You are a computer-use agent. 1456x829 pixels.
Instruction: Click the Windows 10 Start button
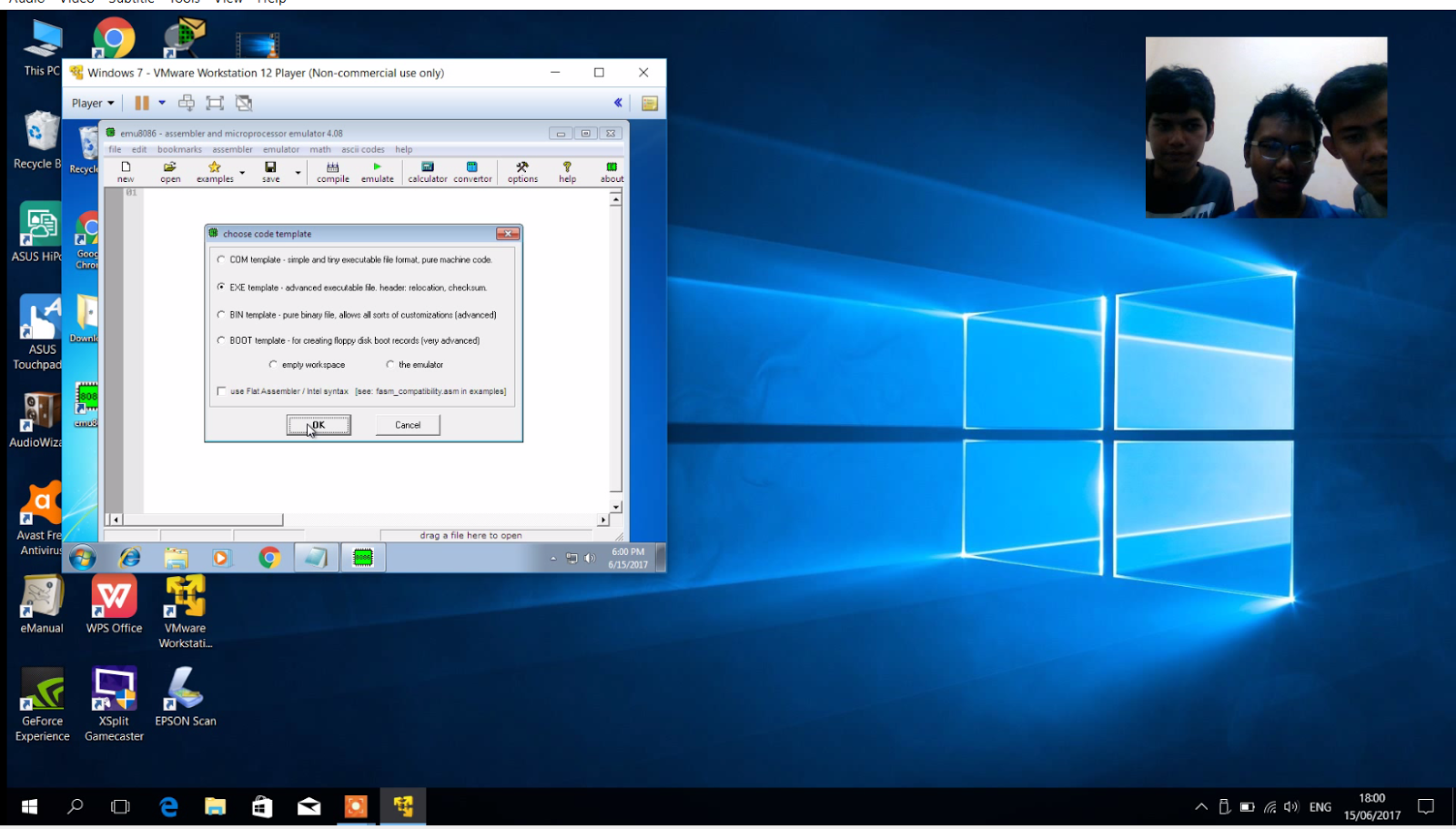(29, 806)
